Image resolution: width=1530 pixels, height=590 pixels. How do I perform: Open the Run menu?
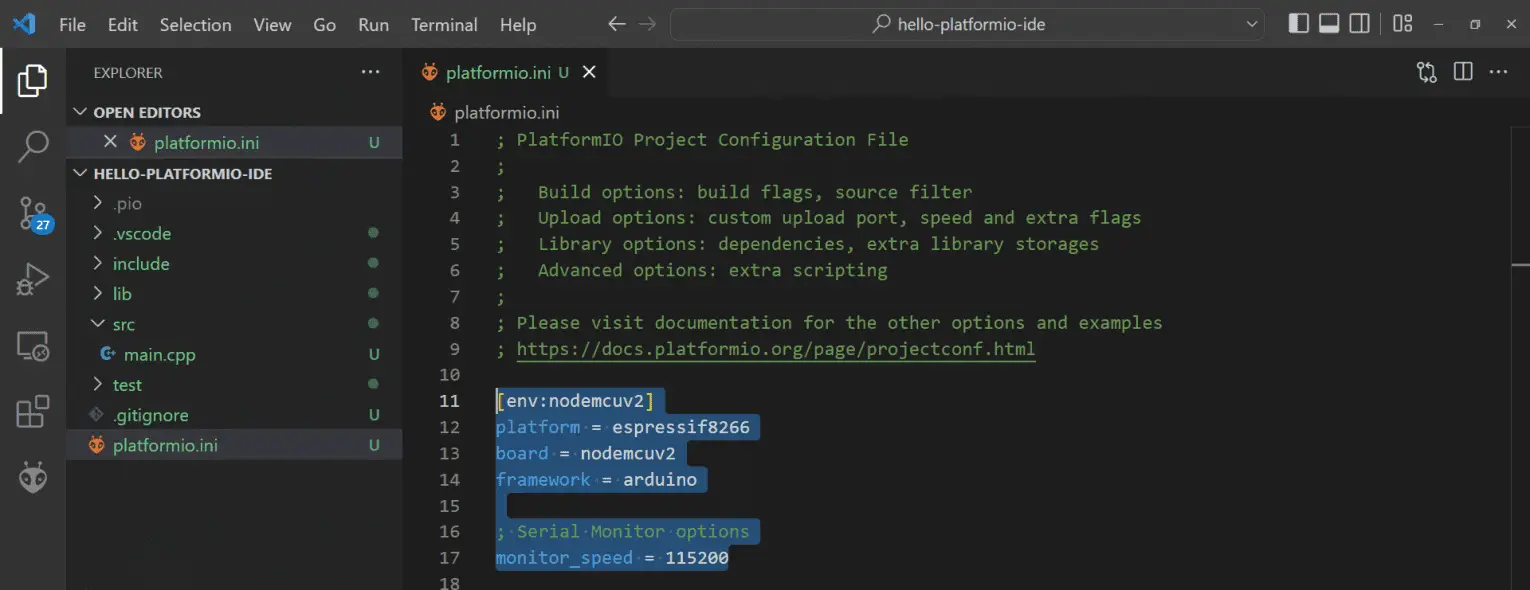[373, 24]
